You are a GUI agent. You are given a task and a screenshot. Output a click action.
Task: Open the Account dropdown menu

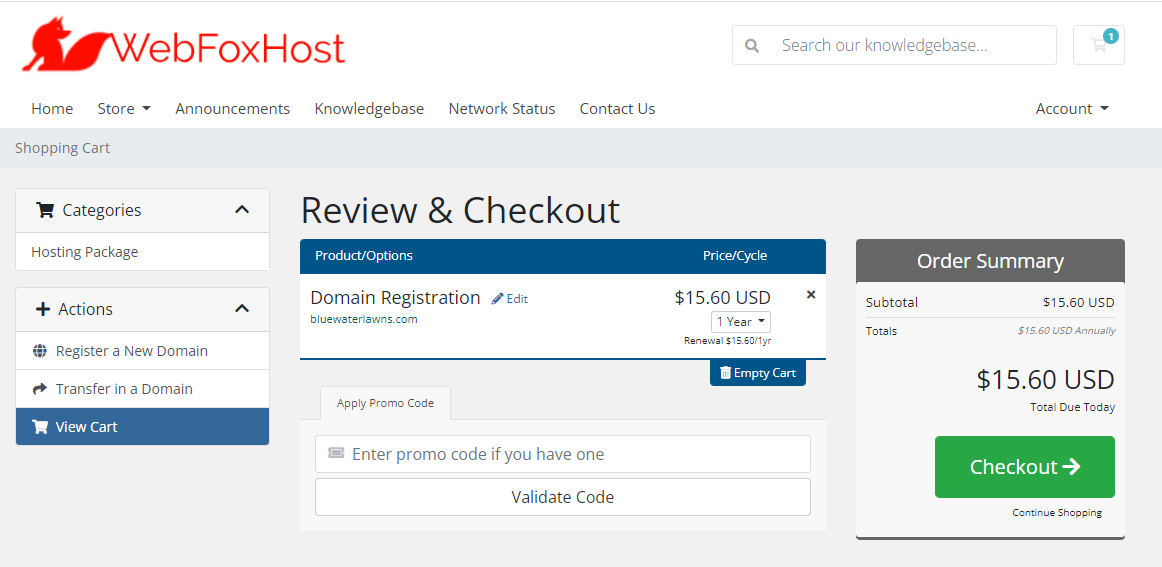(1072, 109)
